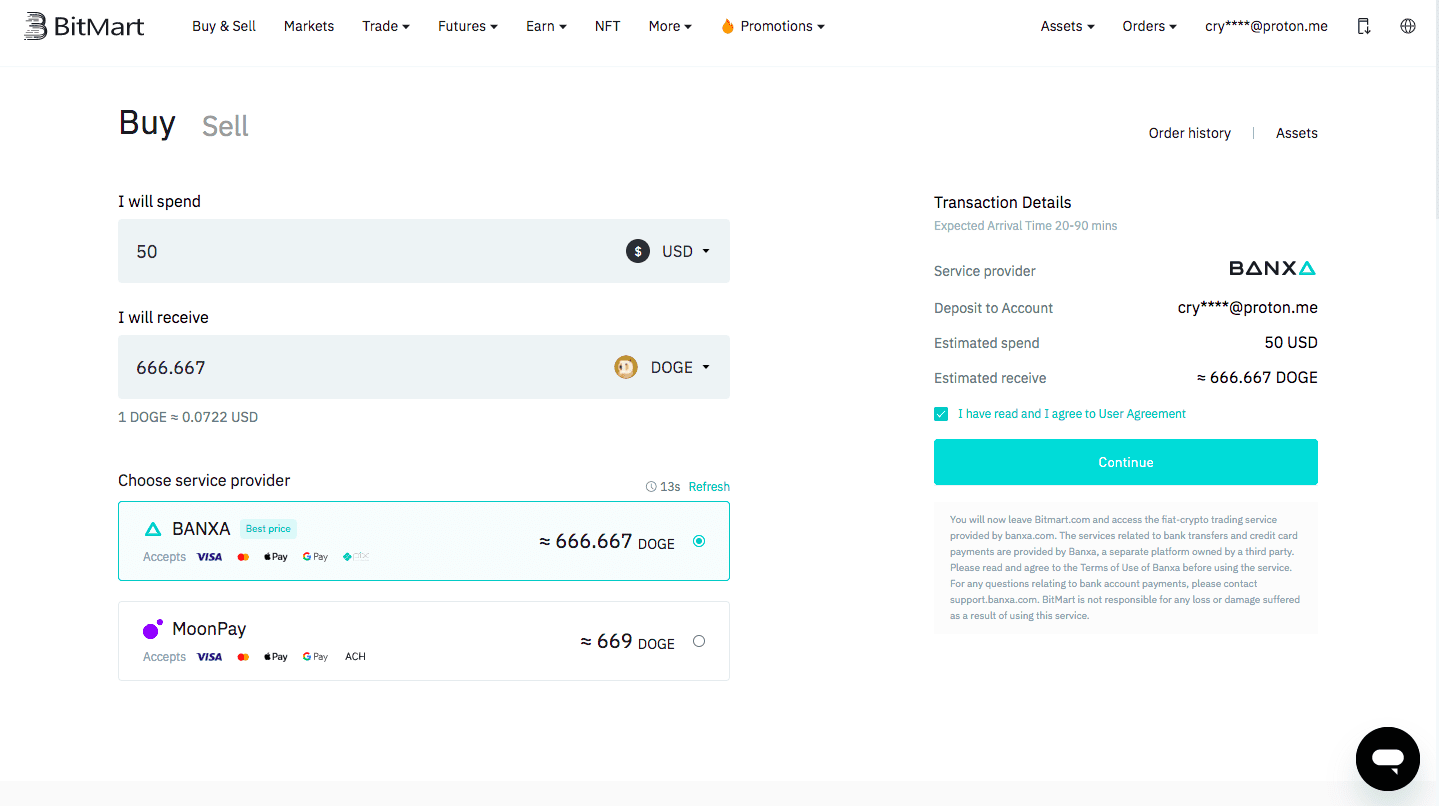1439x806 pixels.
Task: Click the Google Pay icon in MoonPay row
Action: pyautogui.click(x=315, y=657)
